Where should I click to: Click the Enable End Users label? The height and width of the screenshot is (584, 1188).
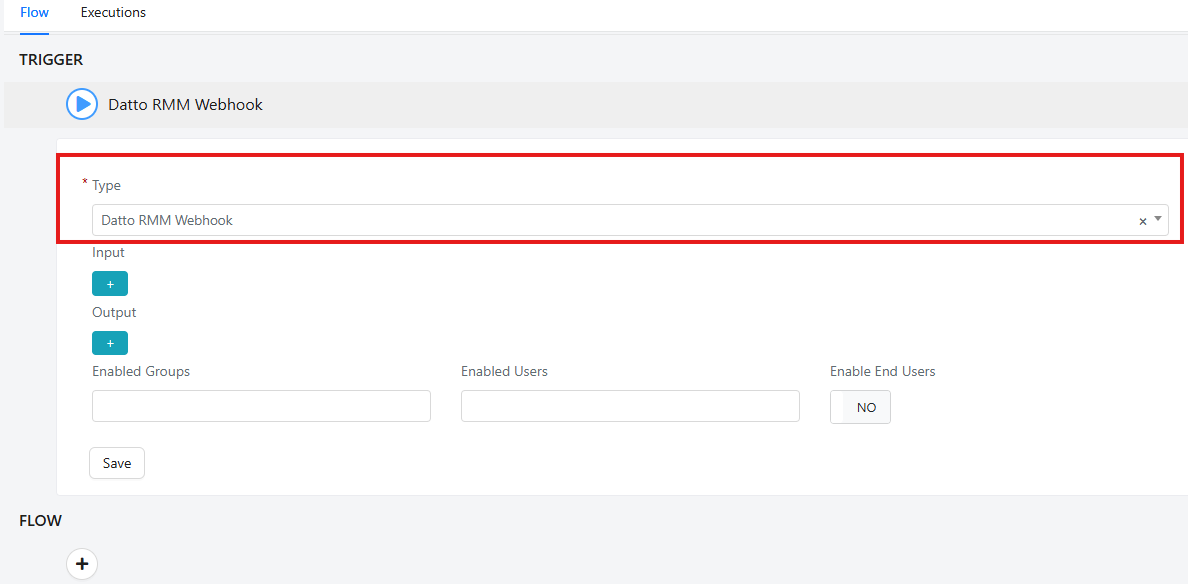[883, 371]
